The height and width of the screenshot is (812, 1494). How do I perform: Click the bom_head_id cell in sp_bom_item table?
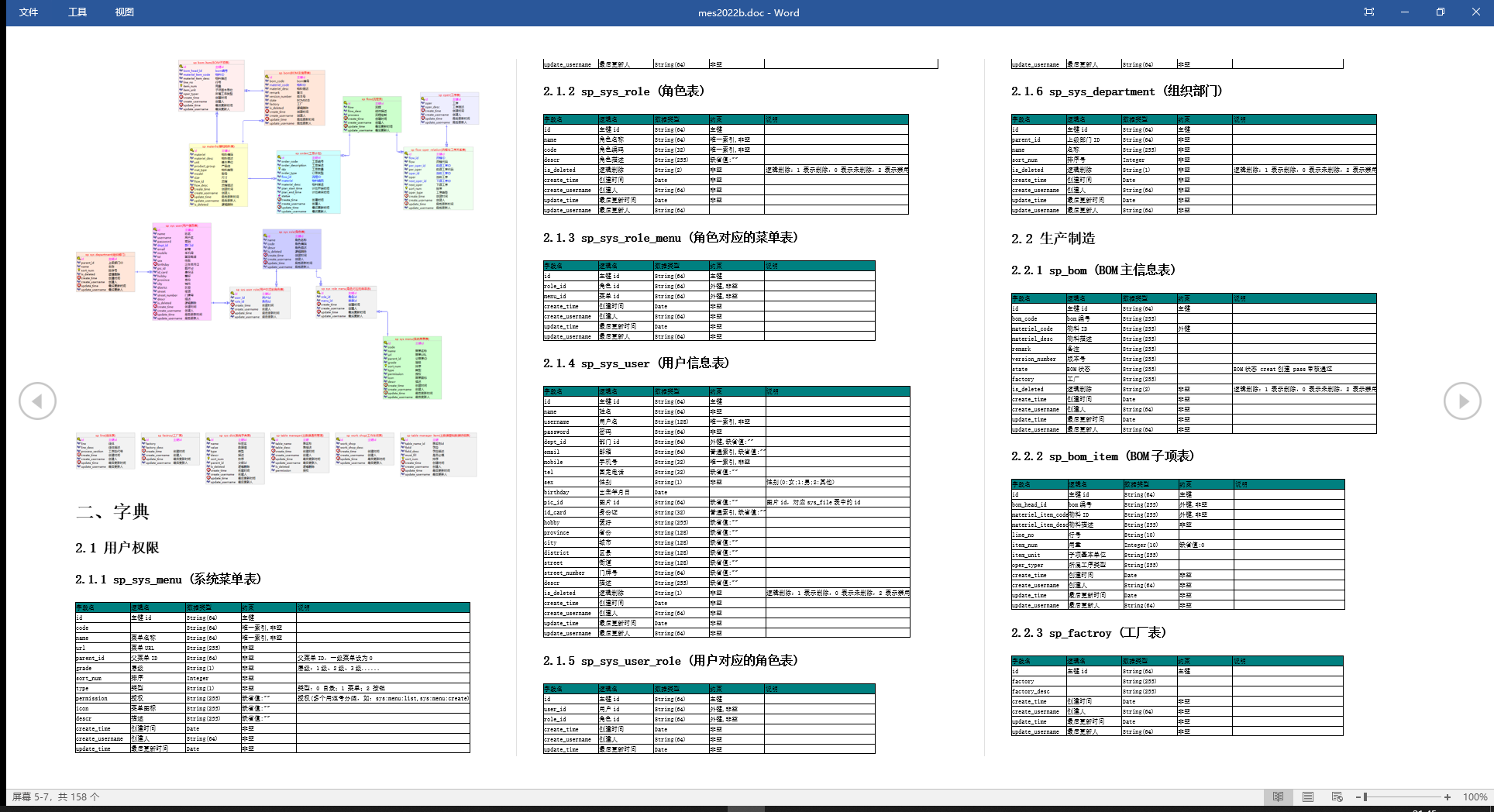pyautogui.click(x=1039, y=504)
